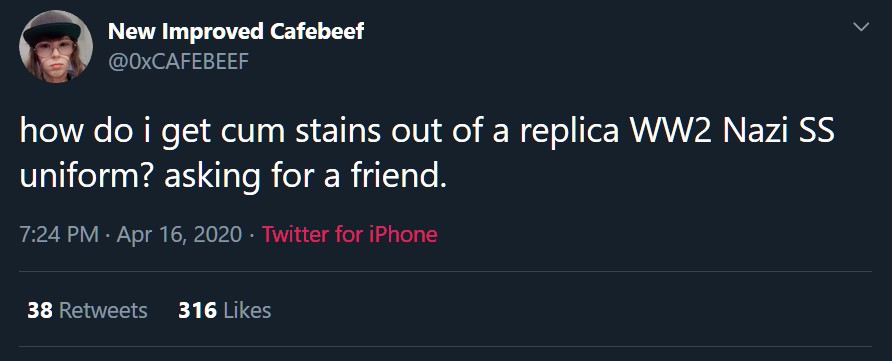Visit the @0xCAFEBEEF handle link

[178, 61]
